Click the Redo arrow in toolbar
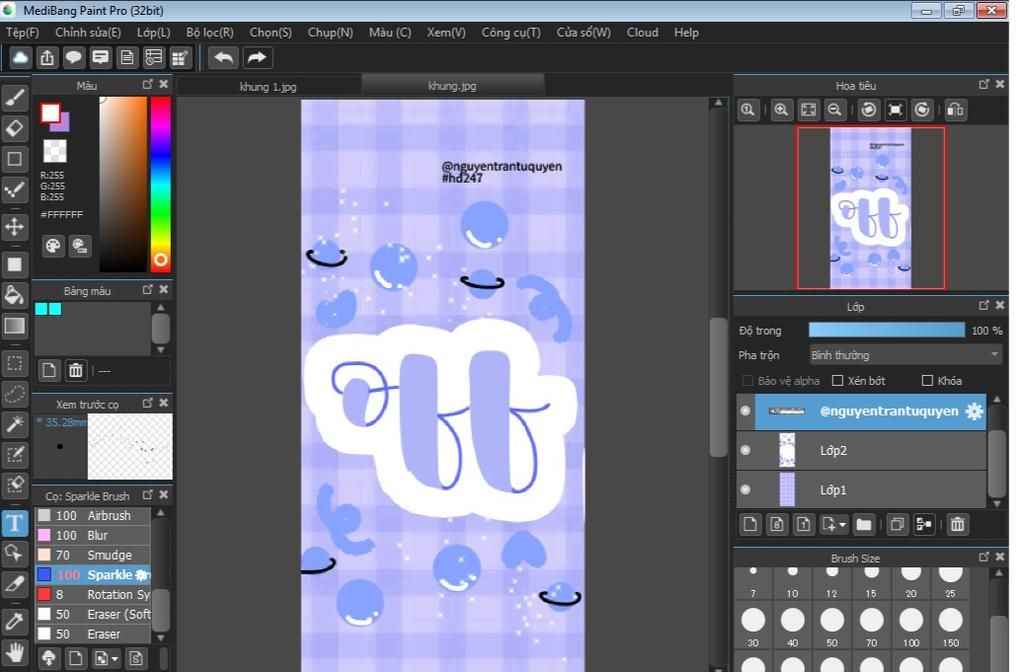 [x=257, y=58]
